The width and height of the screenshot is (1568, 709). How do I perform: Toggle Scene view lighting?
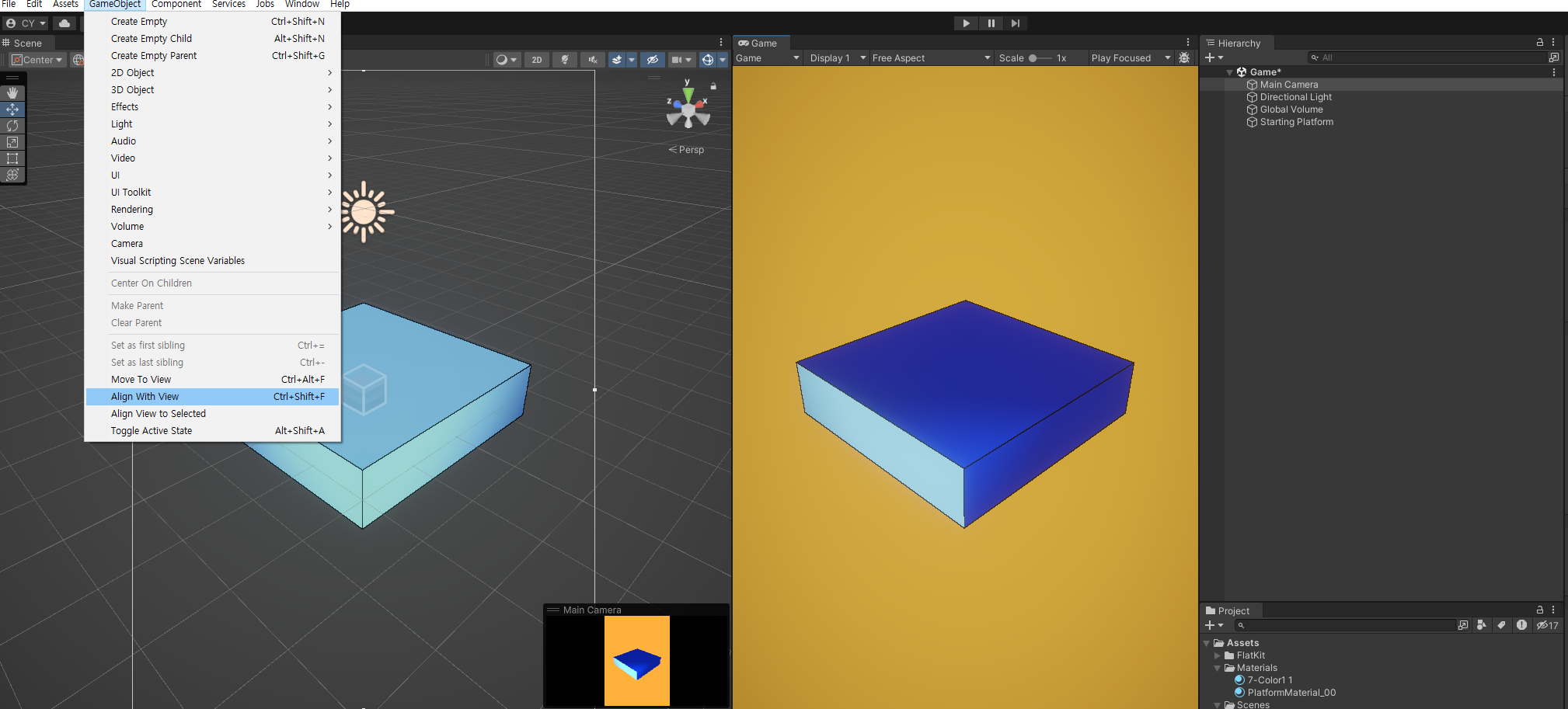pos(565,60)
